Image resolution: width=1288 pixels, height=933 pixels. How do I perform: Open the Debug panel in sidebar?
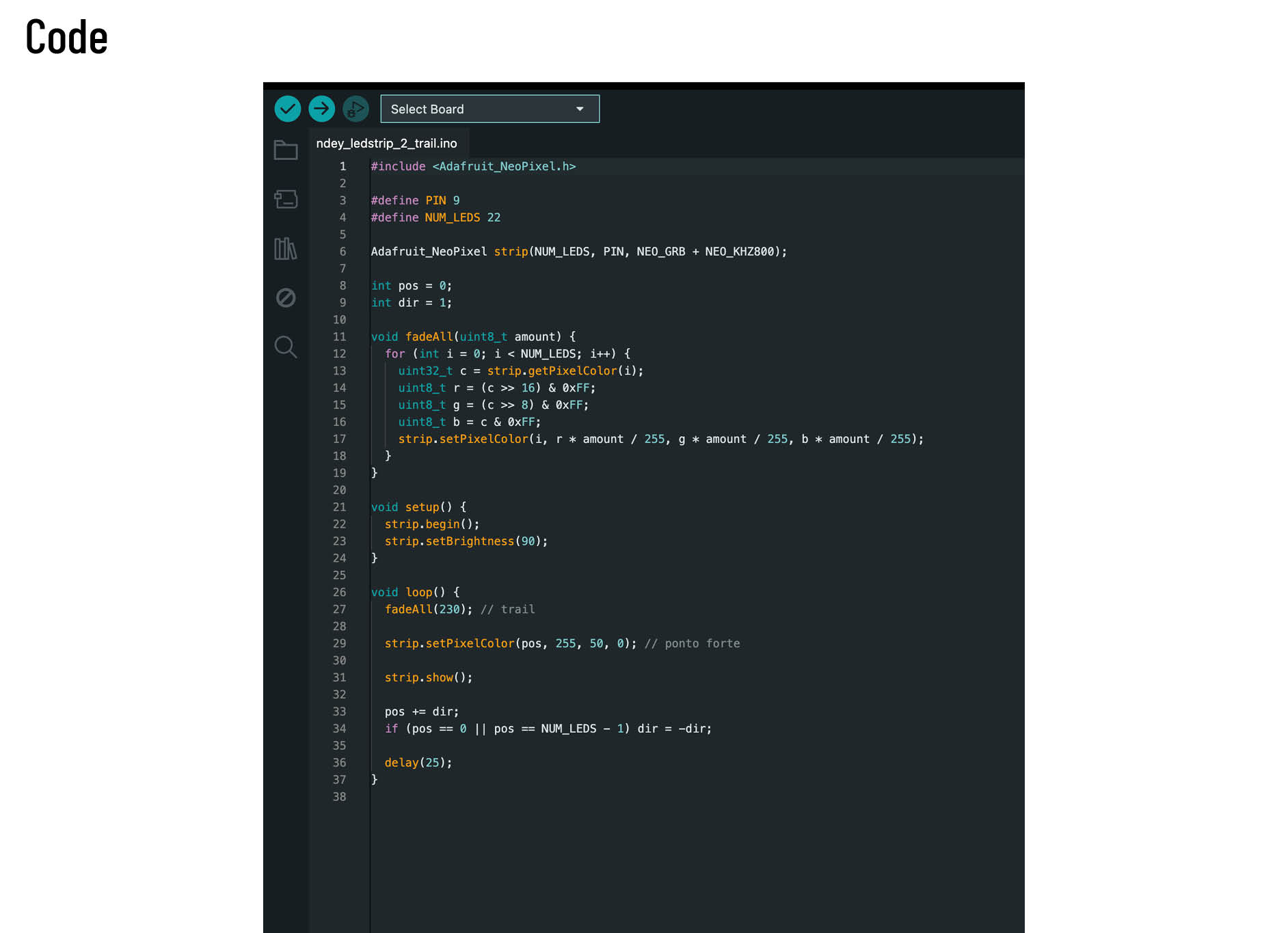[x=286, y=298]
